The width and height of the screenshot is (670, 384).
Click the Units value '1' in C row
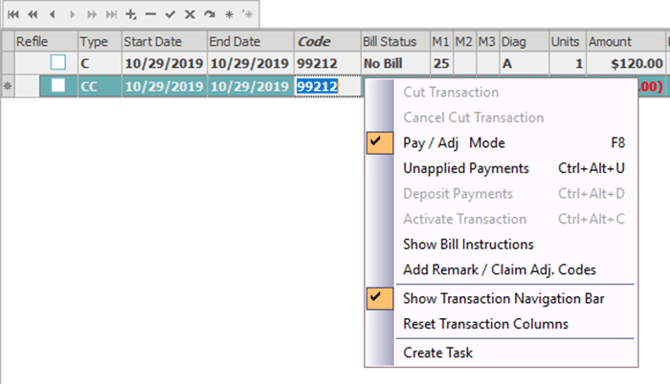coord(568,63)
